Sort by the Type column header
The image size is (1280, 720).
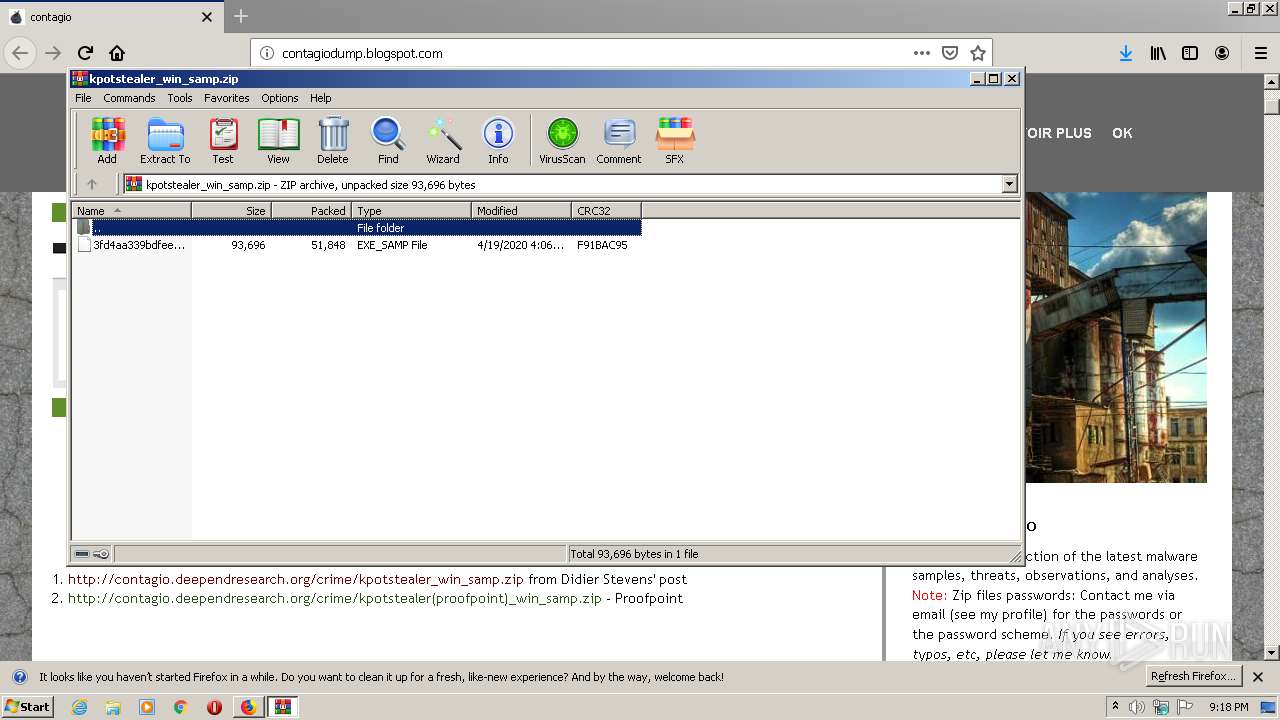click(411, 210)
